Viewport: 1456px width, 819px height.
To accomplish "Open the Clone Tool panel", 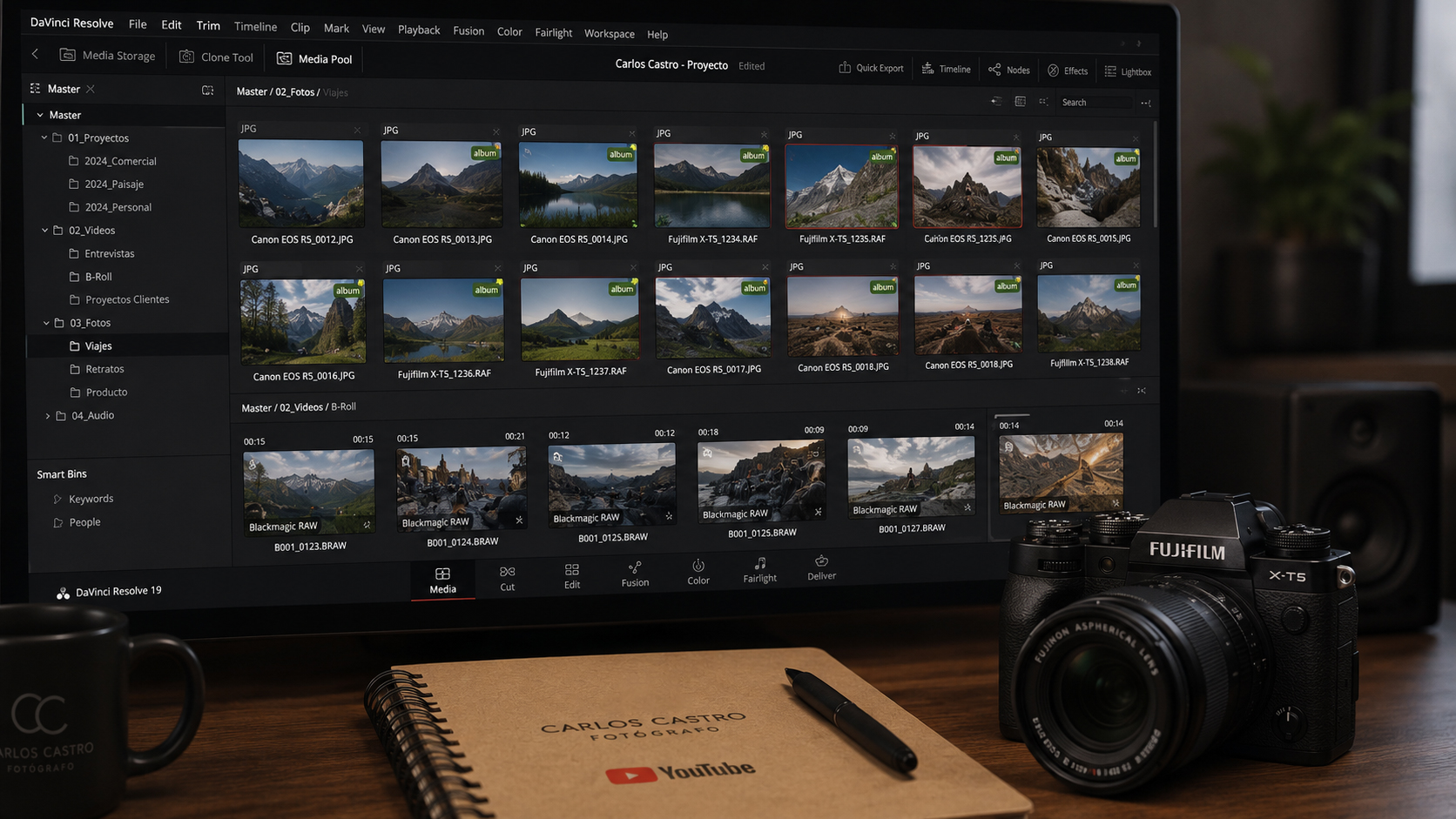I will tap(216, 57).
